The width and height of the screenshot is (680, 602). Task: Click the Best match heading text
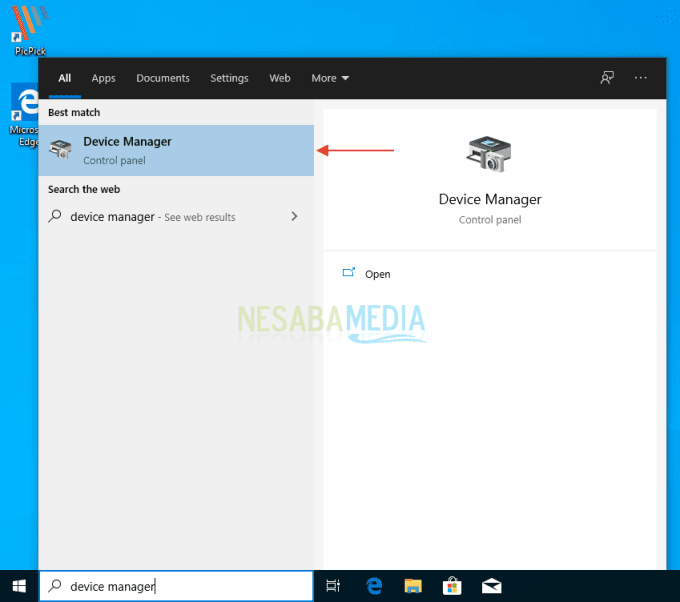[x=74, y=112]
